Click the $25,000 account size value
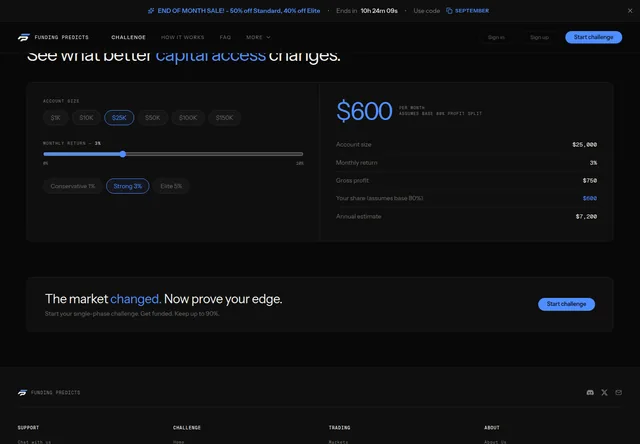 584,144
